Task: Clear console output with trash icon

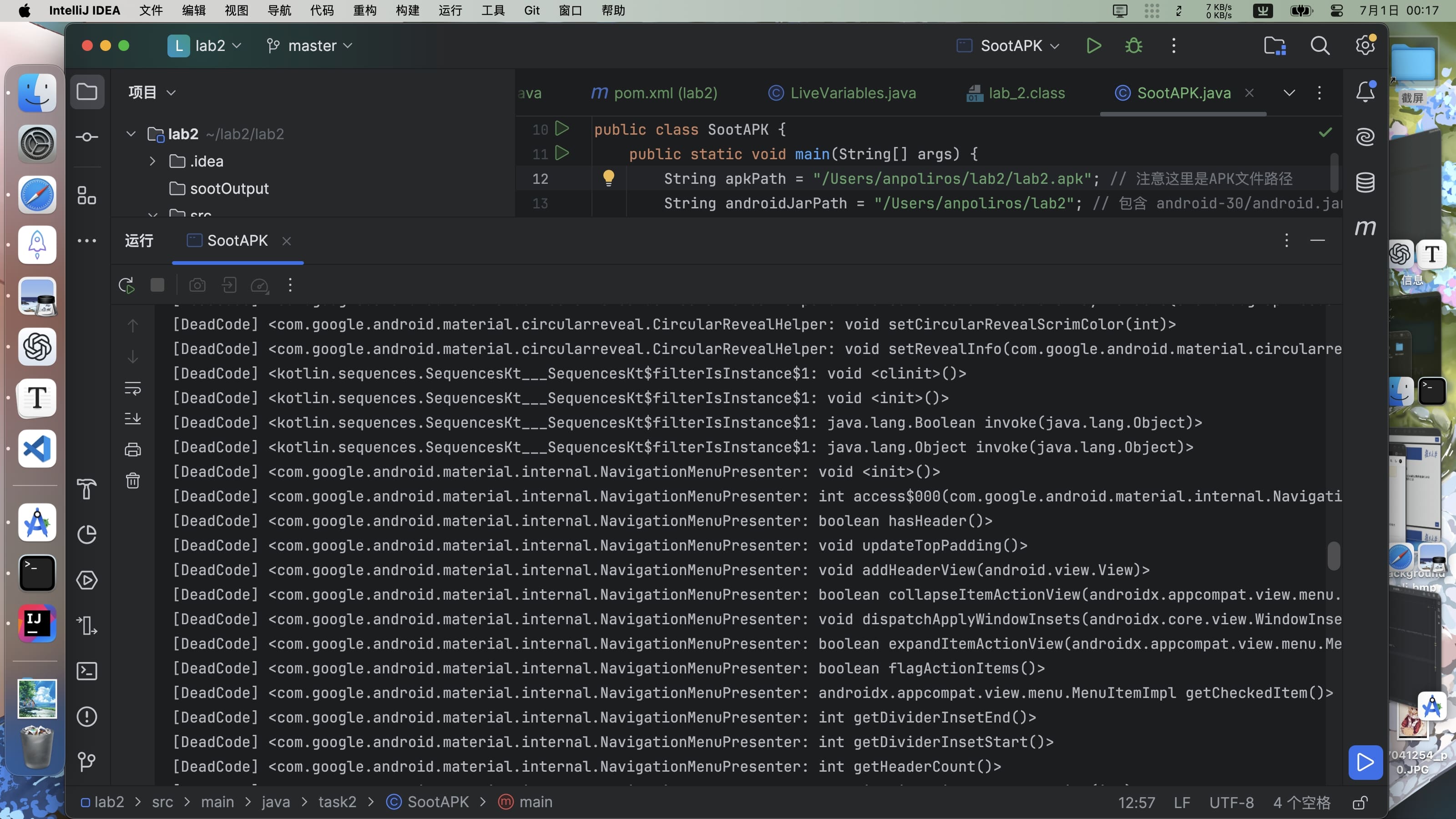Action: point(133,481)
